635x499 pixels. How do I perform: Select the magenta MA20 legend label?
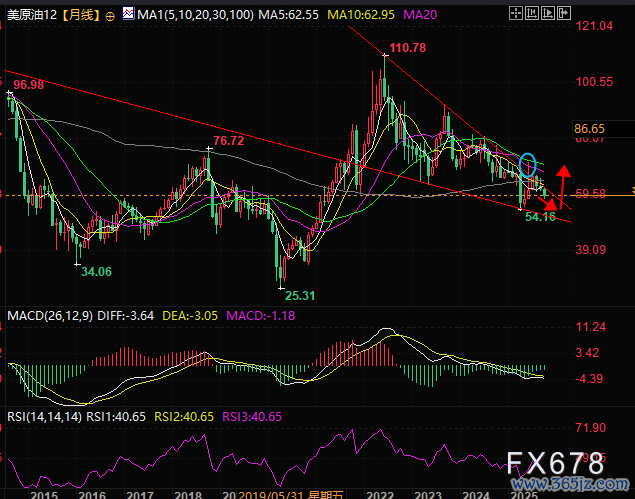coord(416,16)
